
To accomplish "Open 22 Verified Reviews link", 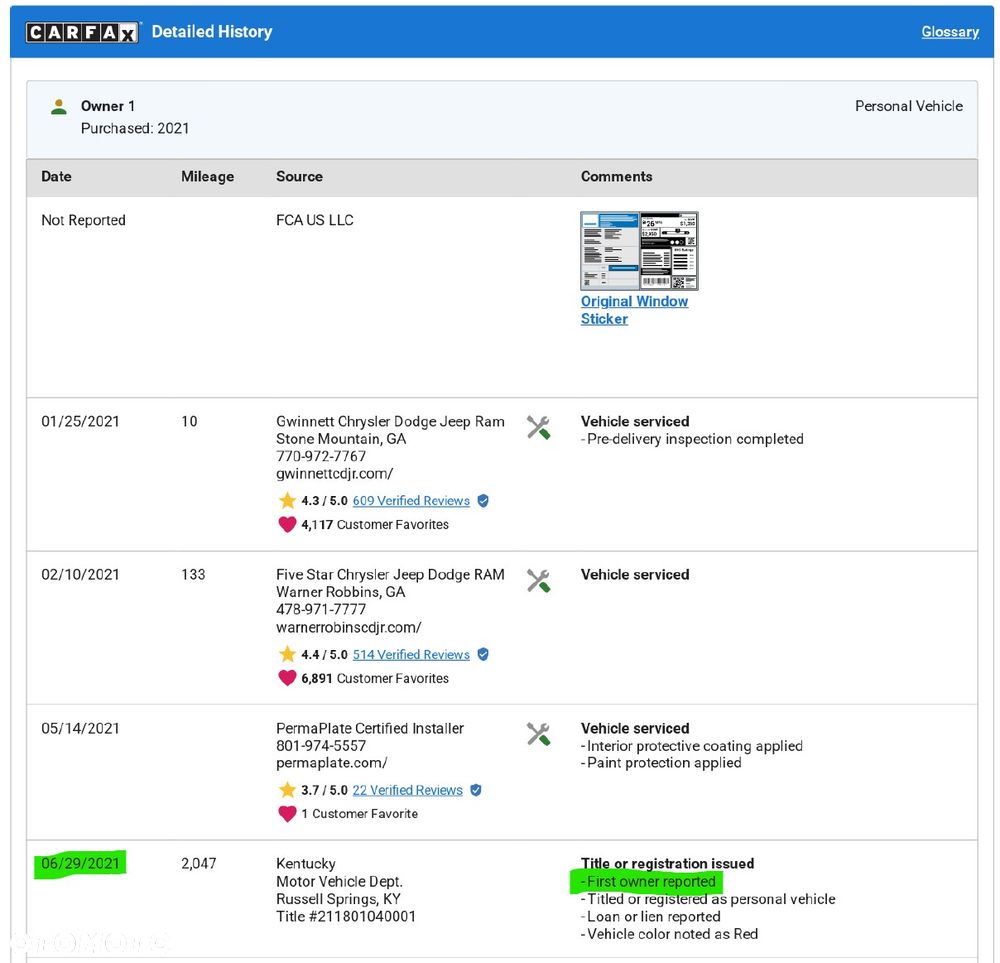I will coord(408,790).
